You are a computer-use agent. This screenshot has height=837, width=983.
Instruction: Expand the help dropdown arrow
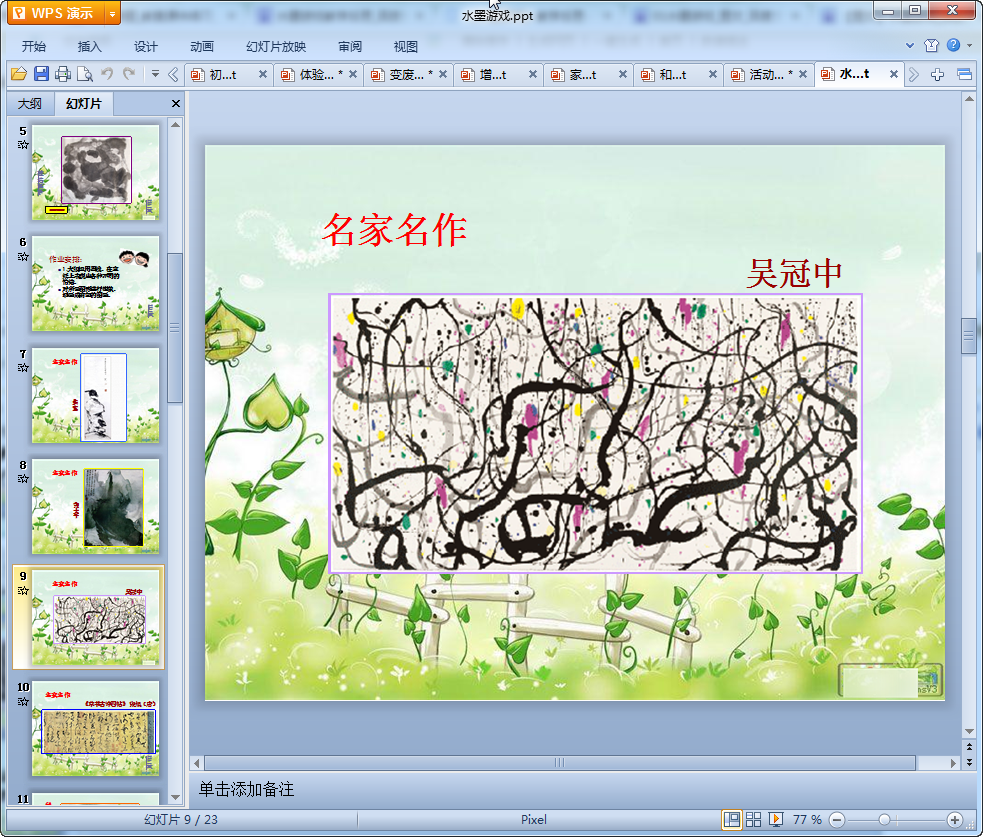point(969,45)
